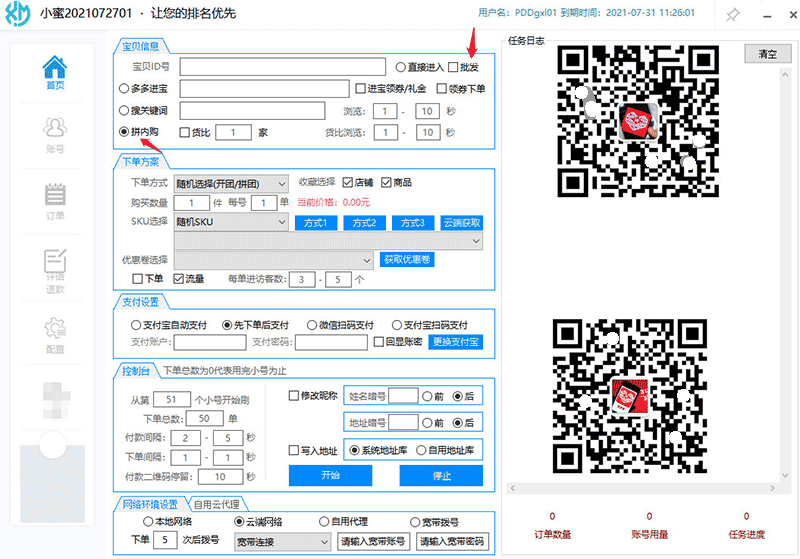Click the 更换支付宝 button
This screenshot has height=559, width=800.
pos(456,342)
